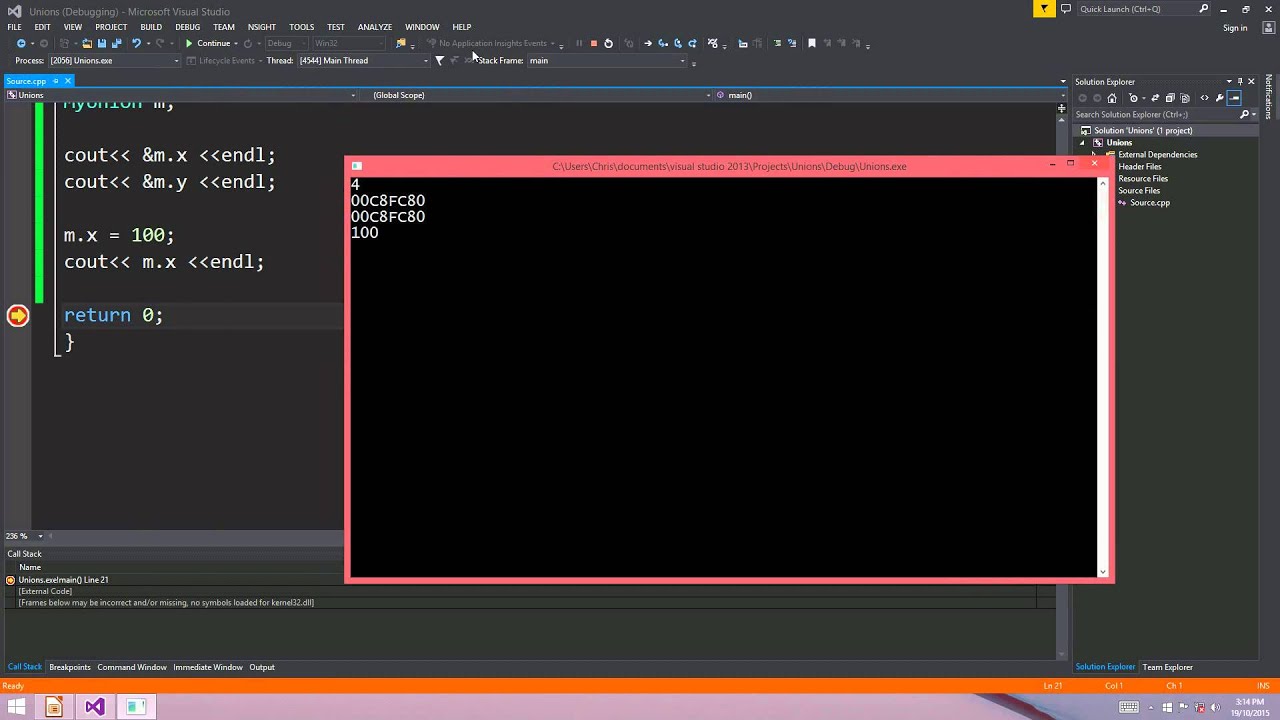The image size is (1280, 720).
Task: Select the Unions.exe!main() Line 21 frame
Action: [63, 580]
